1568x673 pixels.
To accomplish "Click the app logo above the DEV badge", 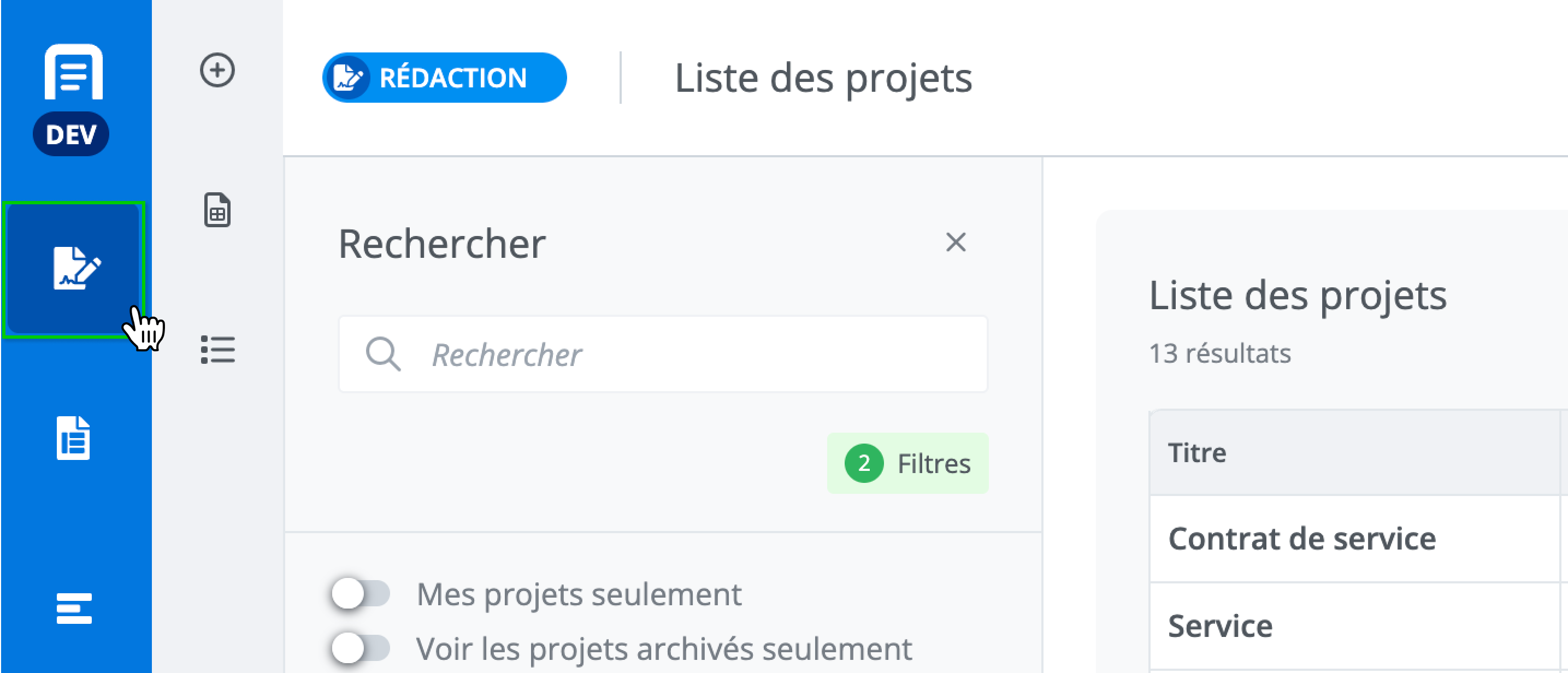I will click(x=74, y=72).
